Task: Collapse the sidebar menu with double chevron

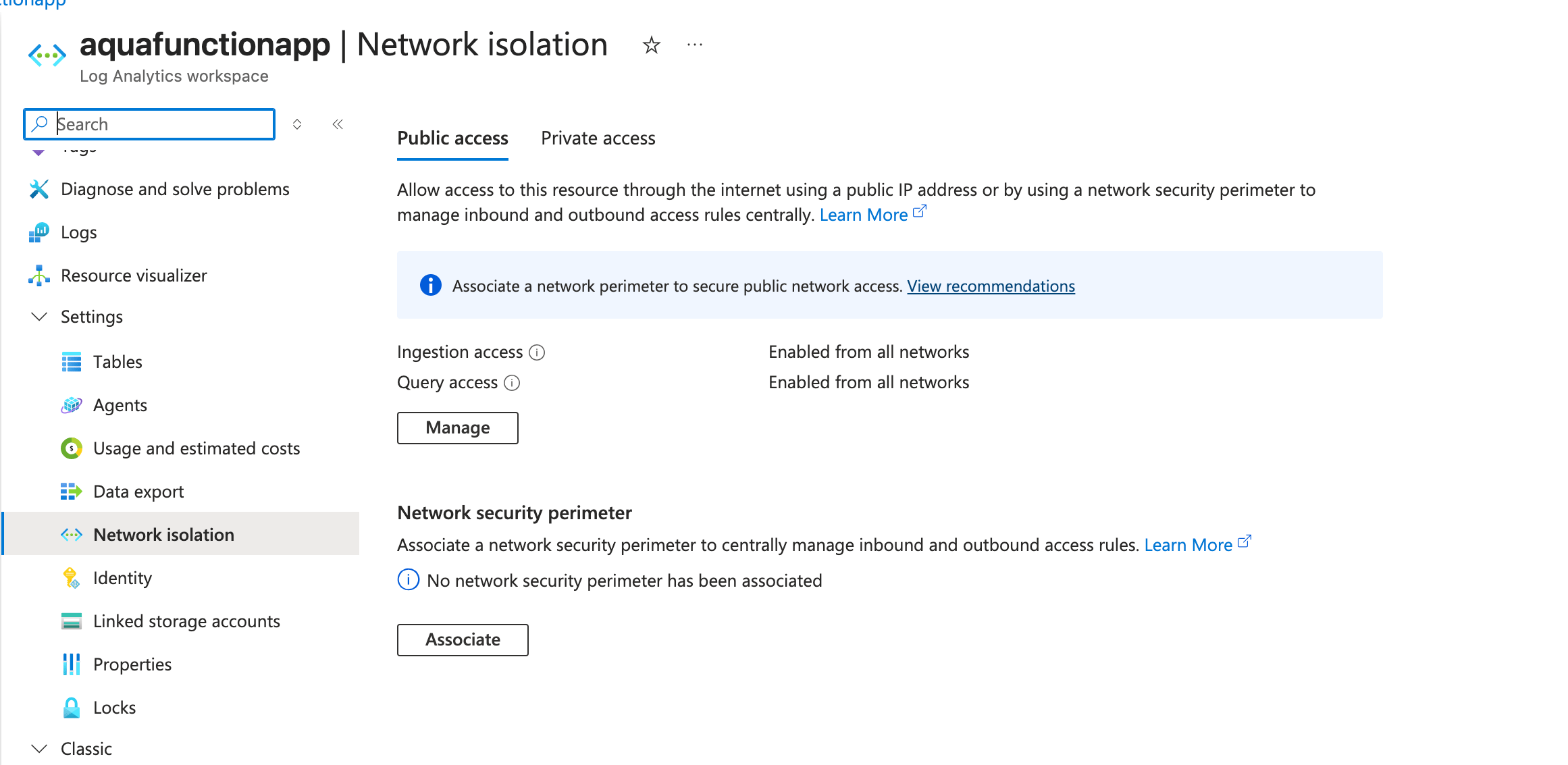Action: click(x=338, y=124)
